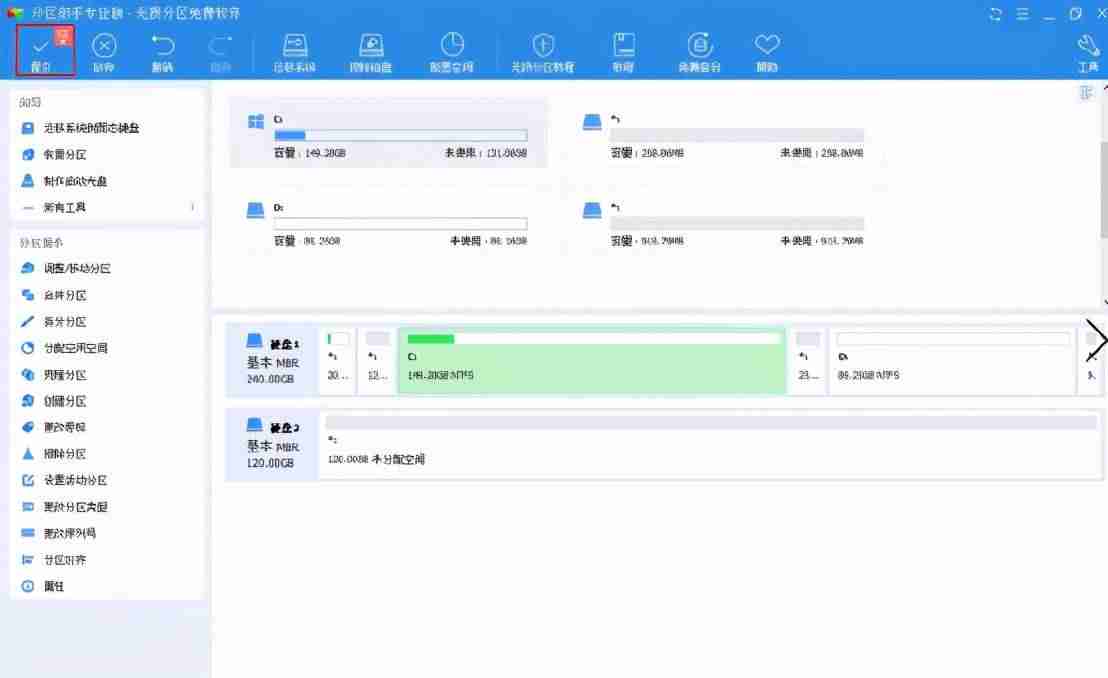Toggle the view layout icon above partition cards

tap(1086, 93)
